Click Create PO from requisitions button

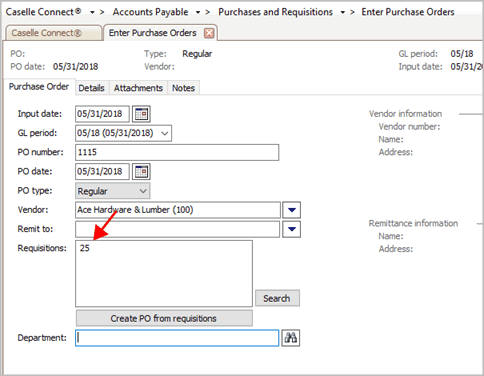pos(164,318)
